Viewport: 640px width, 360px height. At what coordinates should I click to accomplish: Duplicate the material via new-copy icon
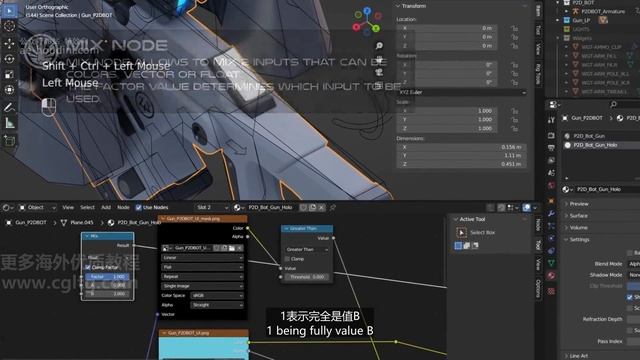(313, 207)
